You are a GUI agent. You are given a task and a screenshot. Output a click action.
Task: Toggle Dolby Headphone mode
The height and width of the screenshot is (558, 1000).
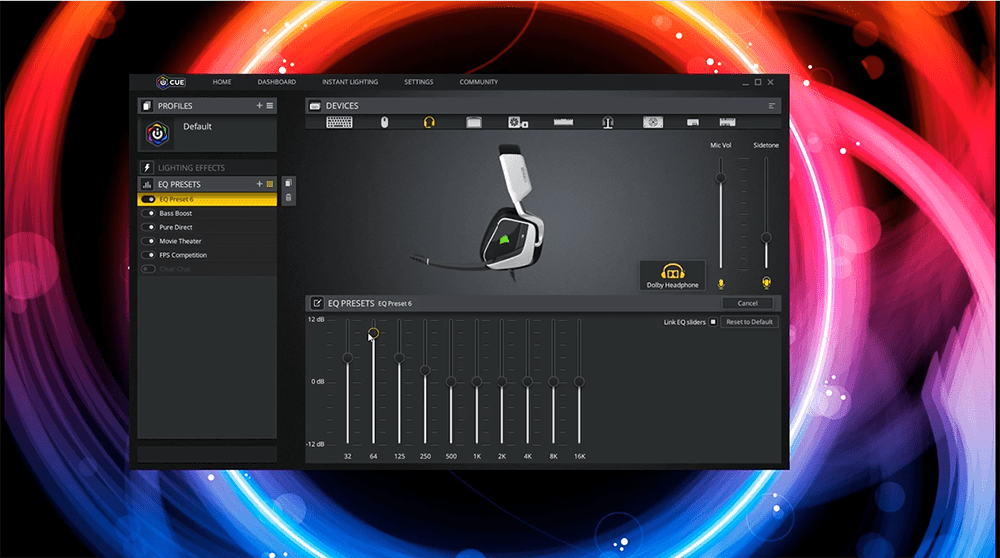point(673,275)
